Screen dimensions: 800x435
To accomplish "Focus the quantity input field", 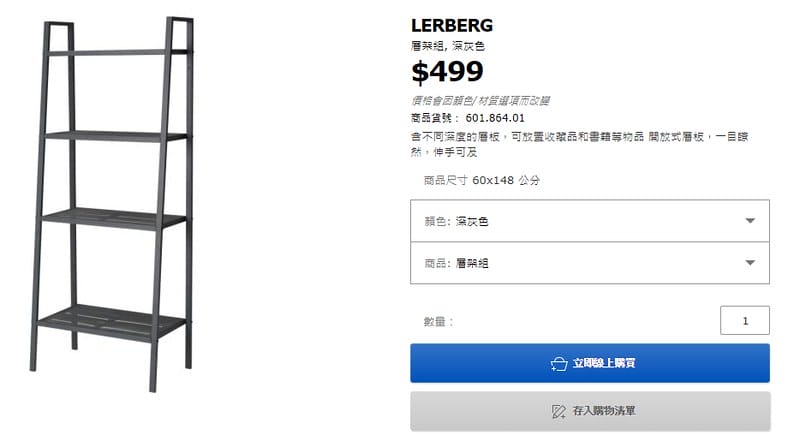I will click(744, 321).
